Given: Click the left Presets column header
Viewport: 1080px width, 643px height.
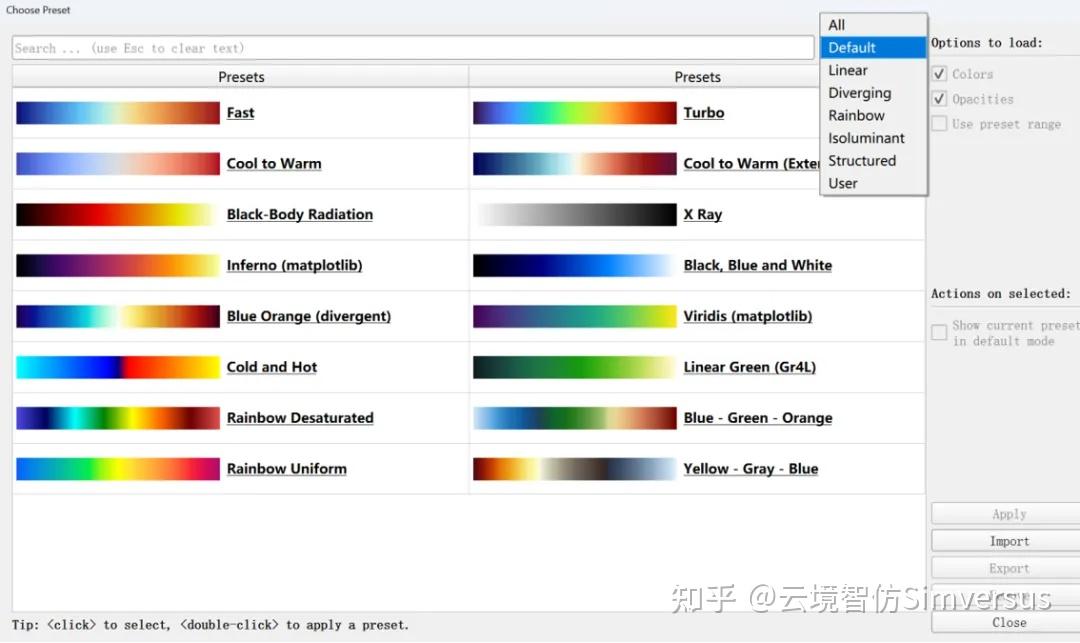Looking at the screenshot, I should pyautogui.click(x=241, y=77).
